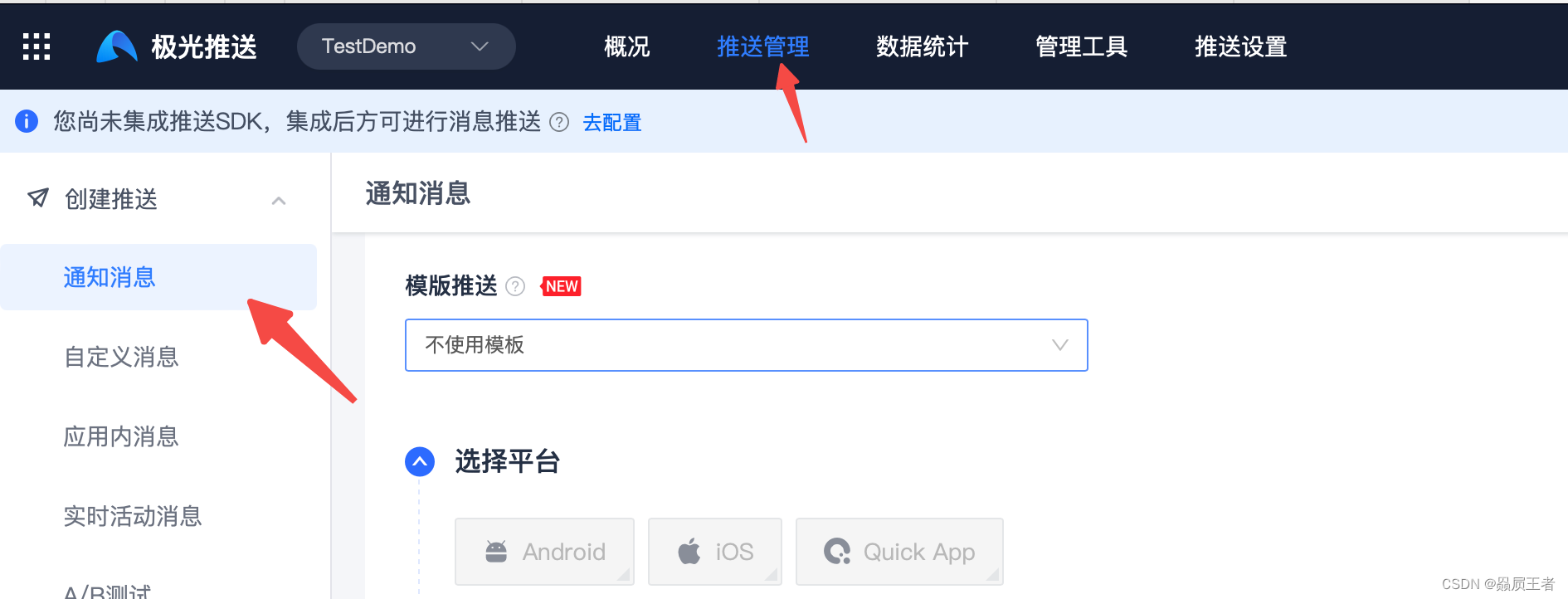Select 自定义消息 in the sidebar
The width and height of the screenshot is (1568, 599).
click(x=121, y=357)
